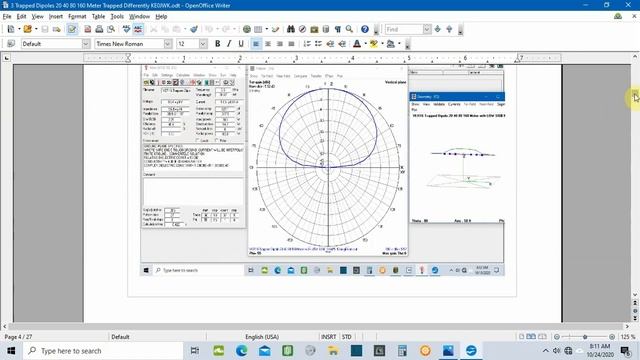Open Data Sources

[326, 29]
